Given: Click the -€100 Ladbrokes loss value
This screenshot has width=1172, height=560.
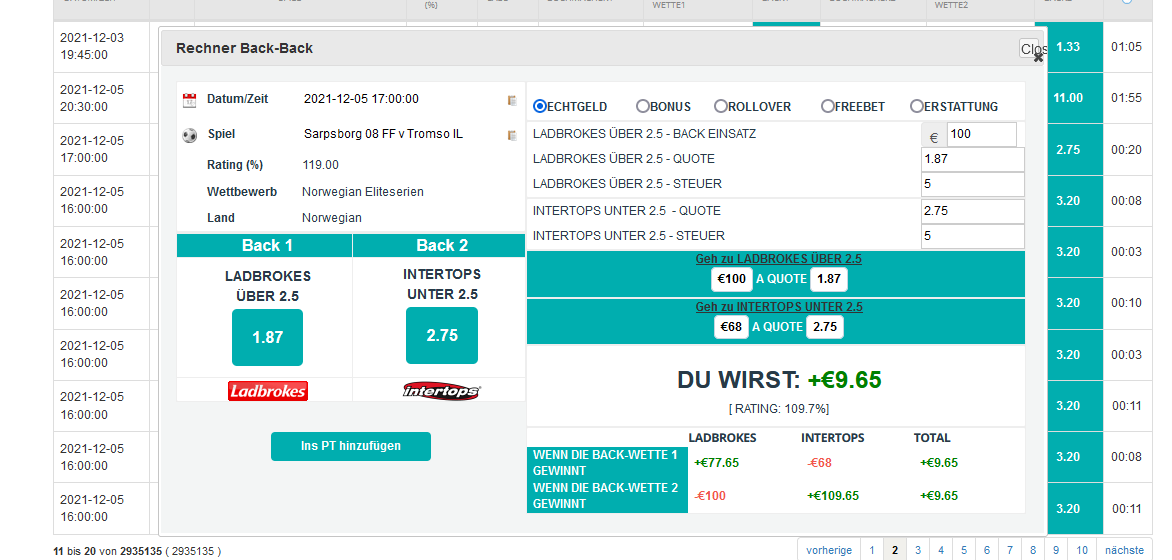Looking at the screenshot, I should [709, 496].
